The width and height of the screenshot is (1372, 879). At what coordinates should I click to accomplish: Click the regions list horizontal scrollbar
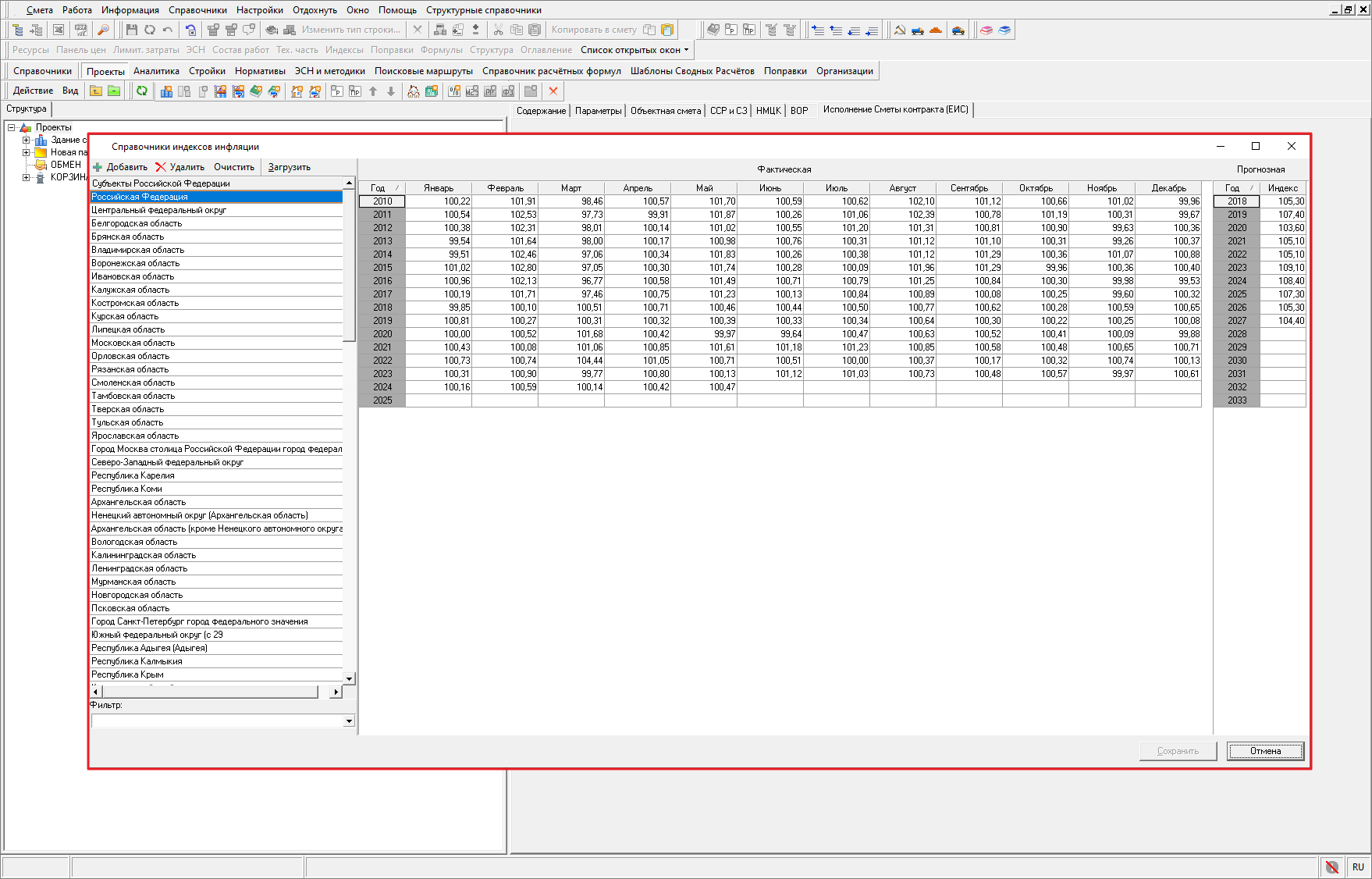pos(210,692)
